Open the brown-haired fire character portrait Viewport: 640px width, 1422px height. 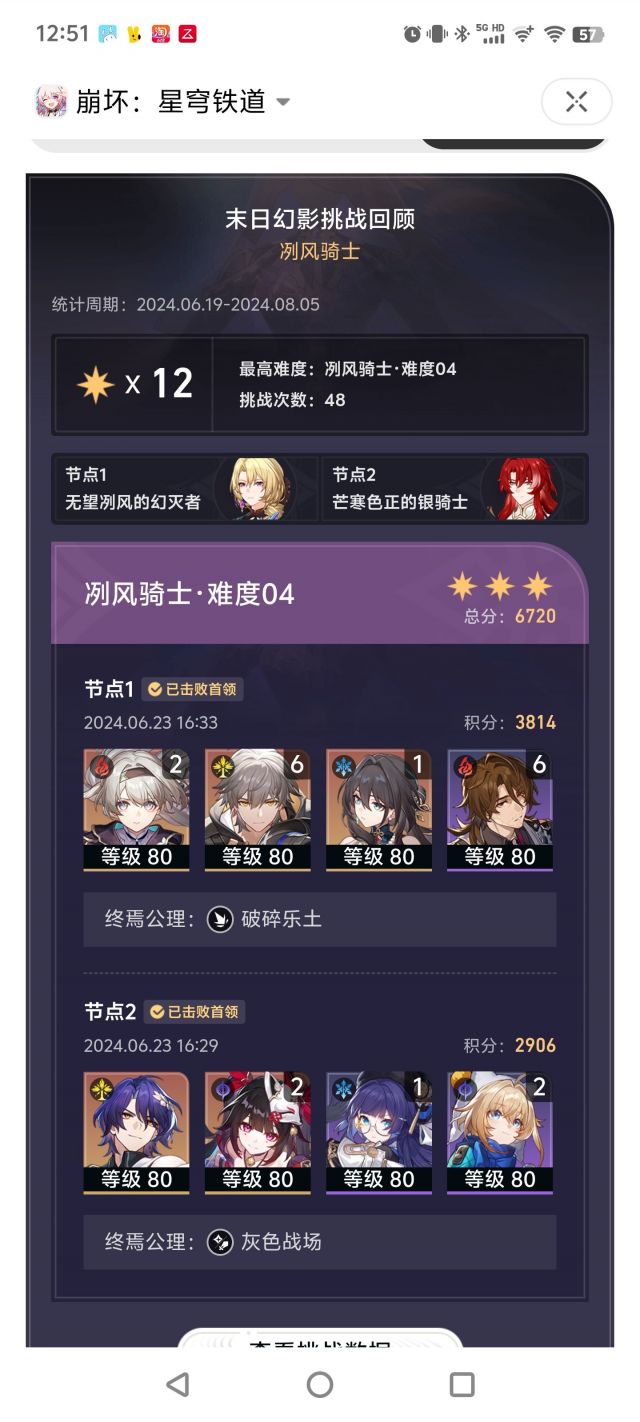(x=500, y=809)
